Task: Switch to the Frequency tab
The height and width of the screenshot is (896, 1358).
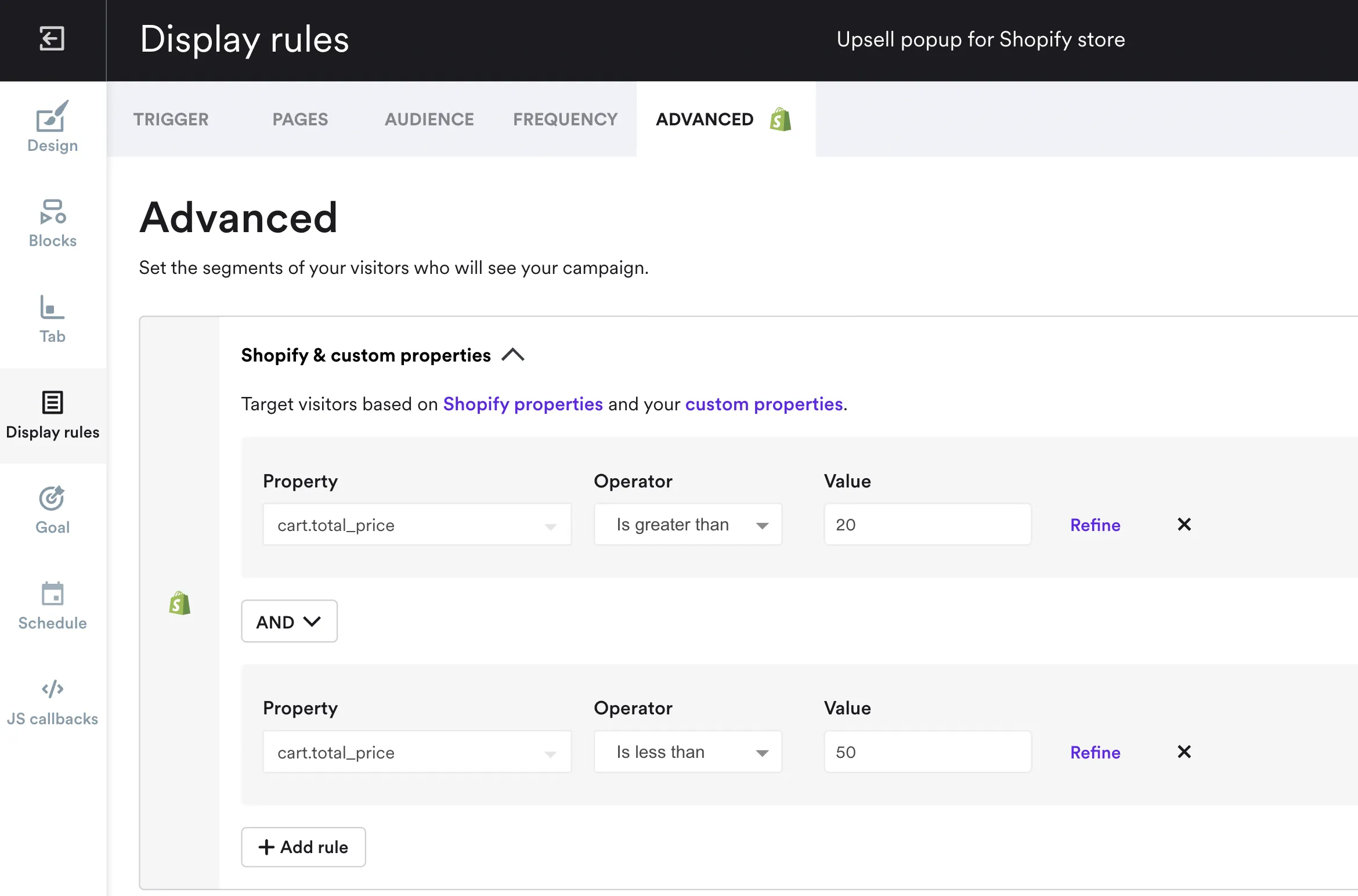Action: pos(564,120)
